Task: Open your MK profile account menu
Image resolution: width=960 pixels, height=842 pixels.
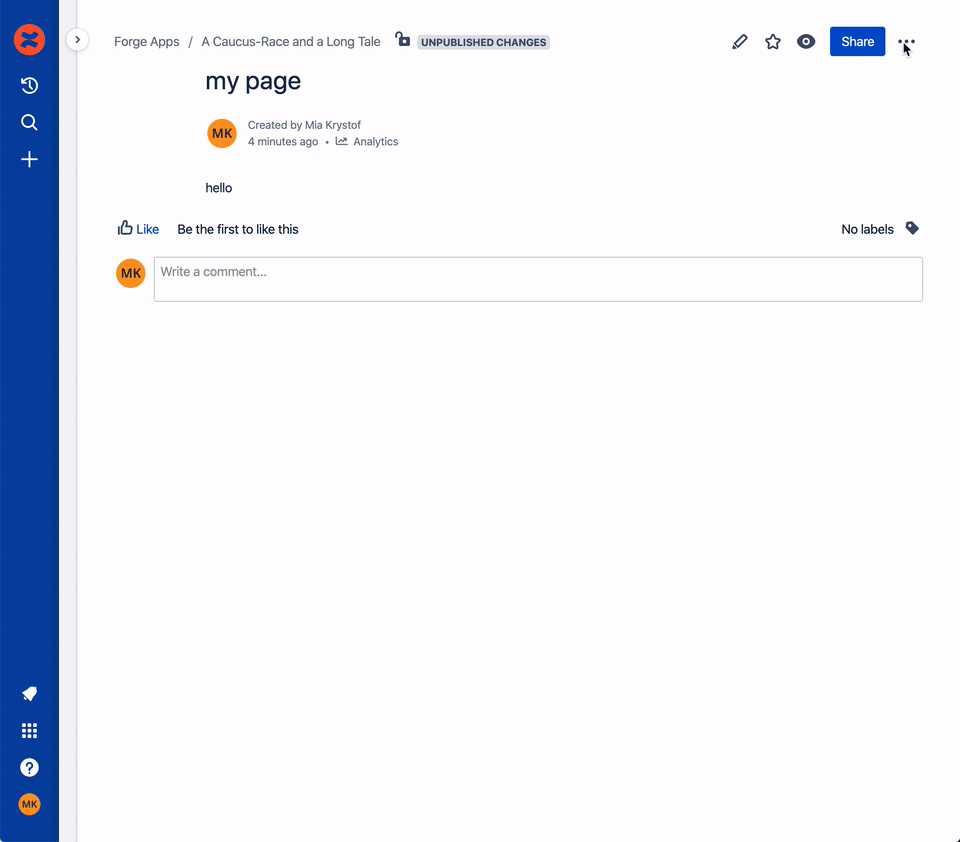Action: coord(29,803)
